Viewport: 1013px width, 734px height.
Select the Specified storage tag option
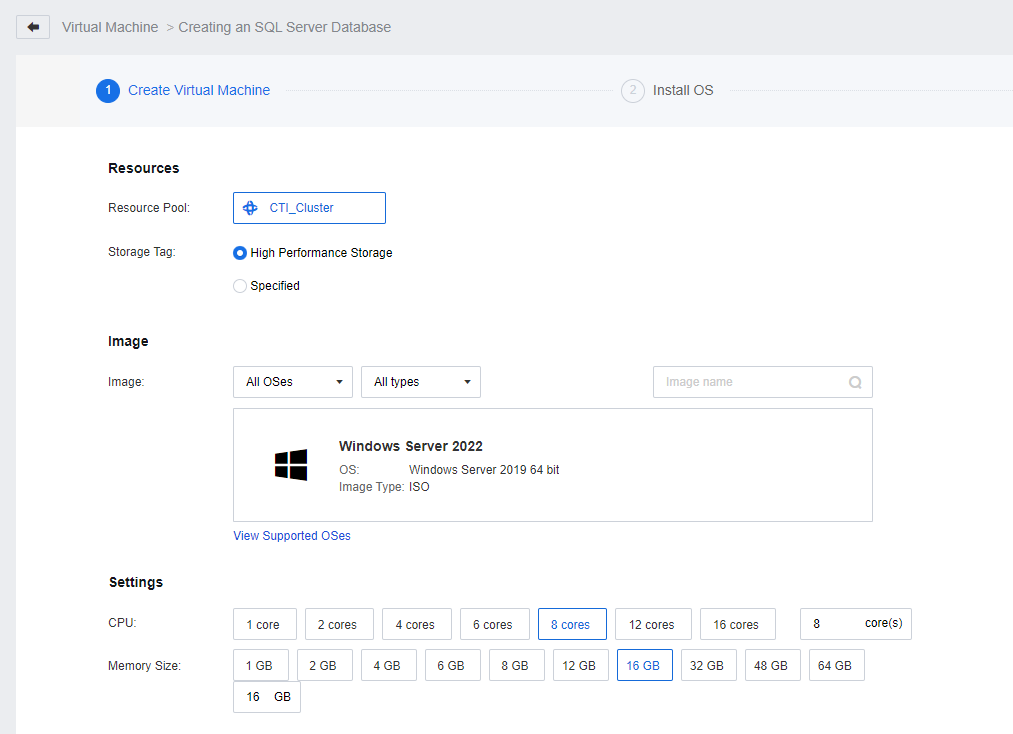click(x=240, y=286)
